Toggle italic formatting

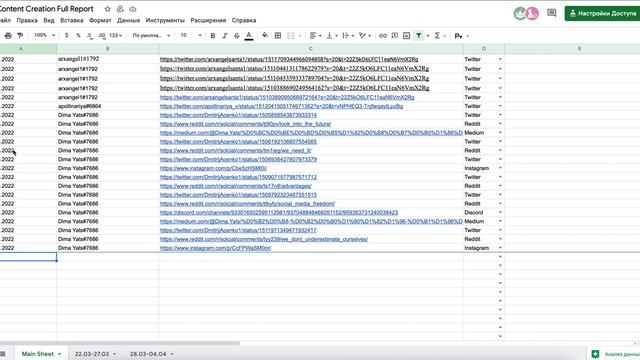(224, 36)
